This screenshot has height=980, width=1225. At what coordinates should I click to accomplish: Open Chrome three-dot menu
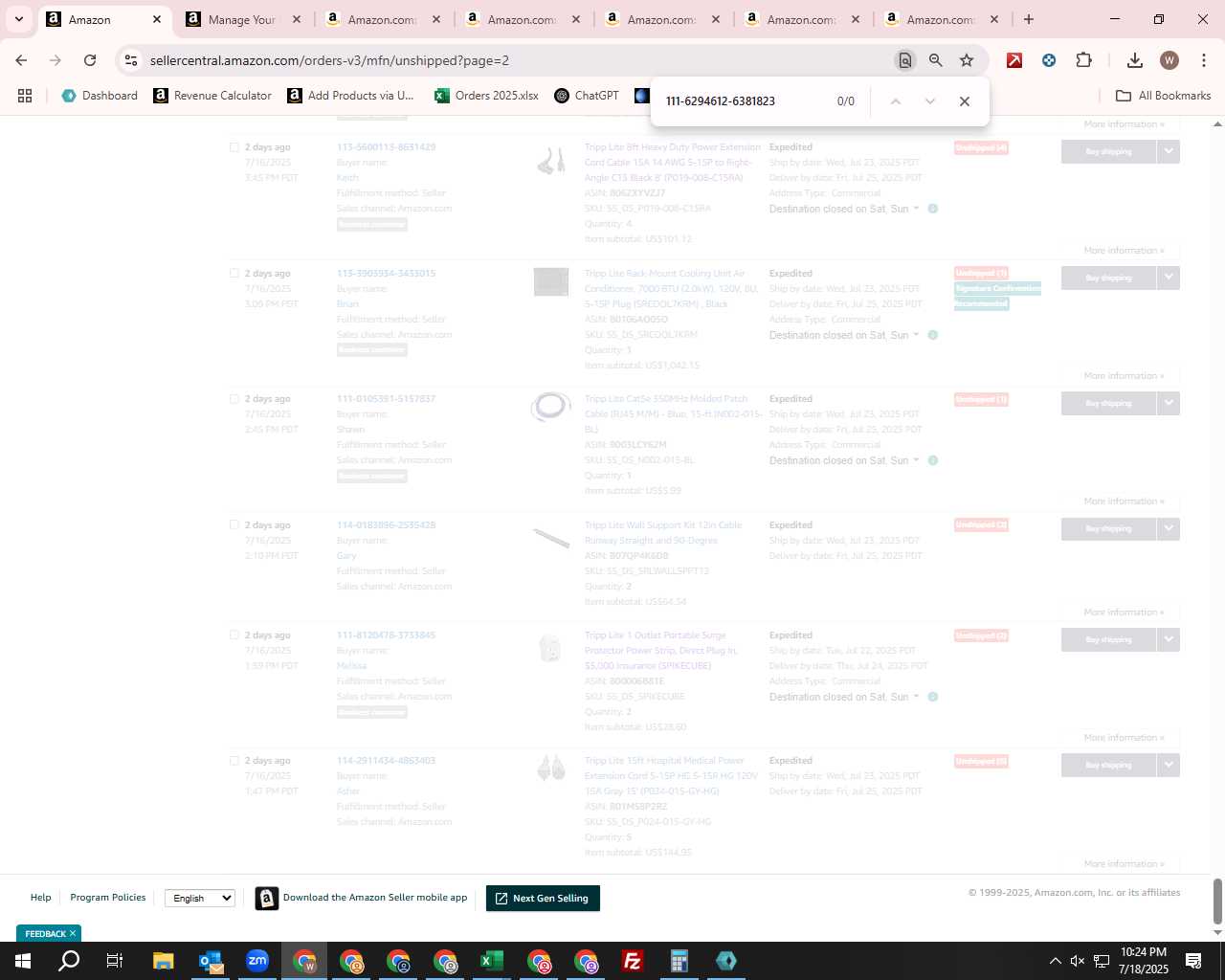tap(1203, 60)
